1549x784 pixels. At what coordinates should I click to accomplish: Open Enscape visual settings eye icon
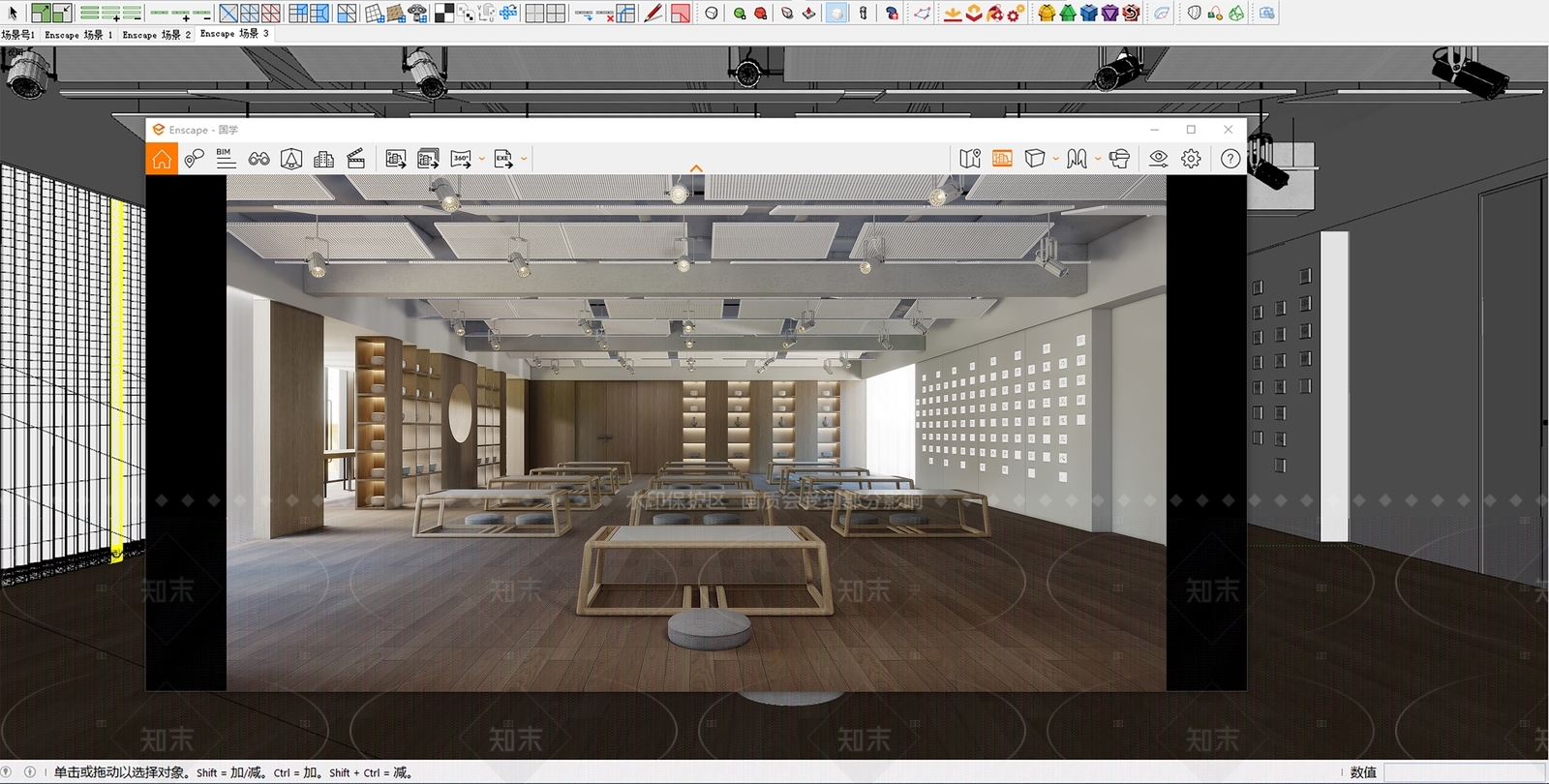point(1158,159)
